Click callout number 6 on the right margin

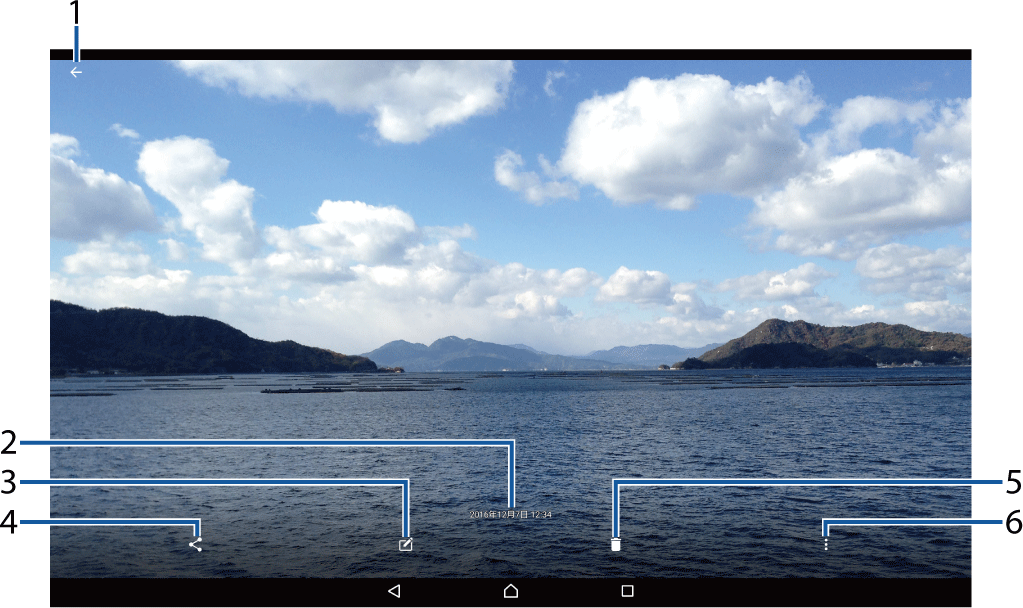(1013, 522)
